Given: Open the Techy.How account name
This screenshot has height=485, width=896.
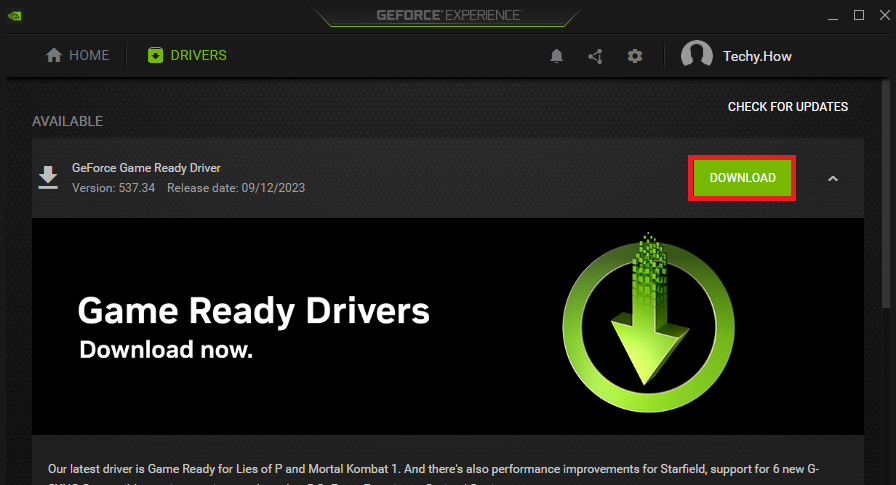Looking at the screenshot, I should tap(757, 56).
